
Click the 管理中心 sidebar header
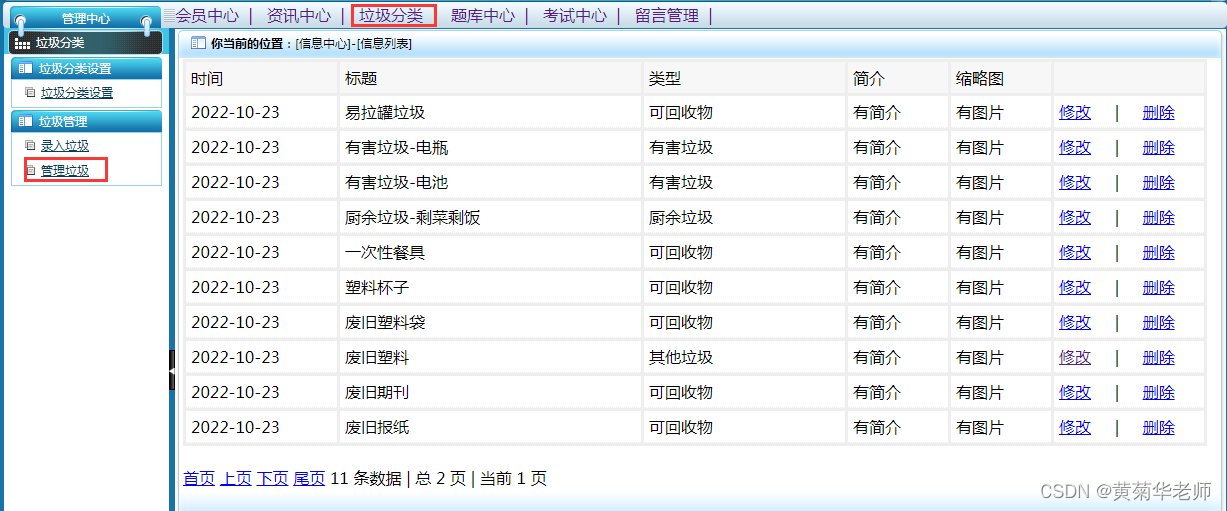pos(86,18)
